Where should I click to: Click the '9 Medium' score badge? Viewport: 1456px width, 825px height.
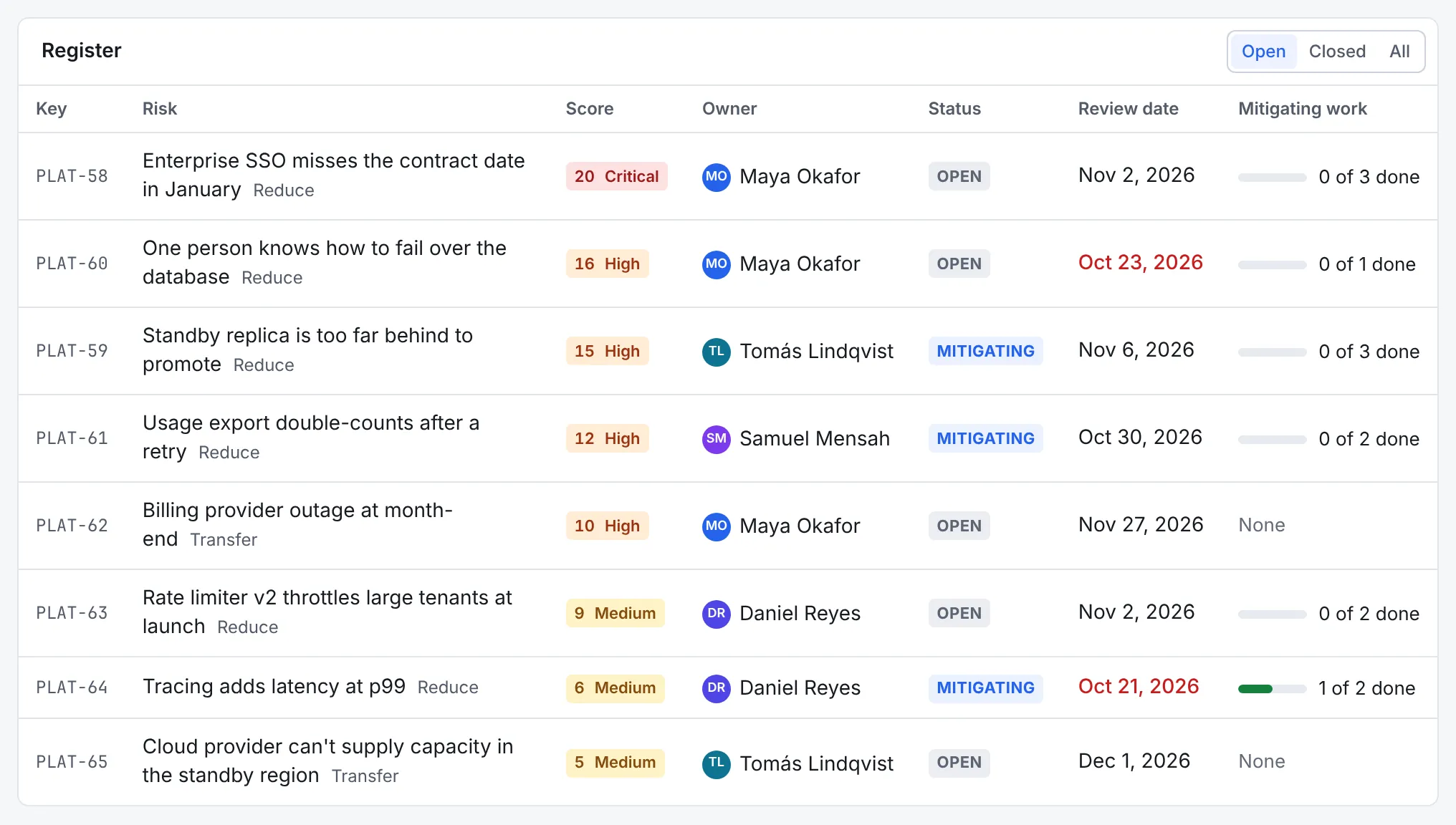615,613
